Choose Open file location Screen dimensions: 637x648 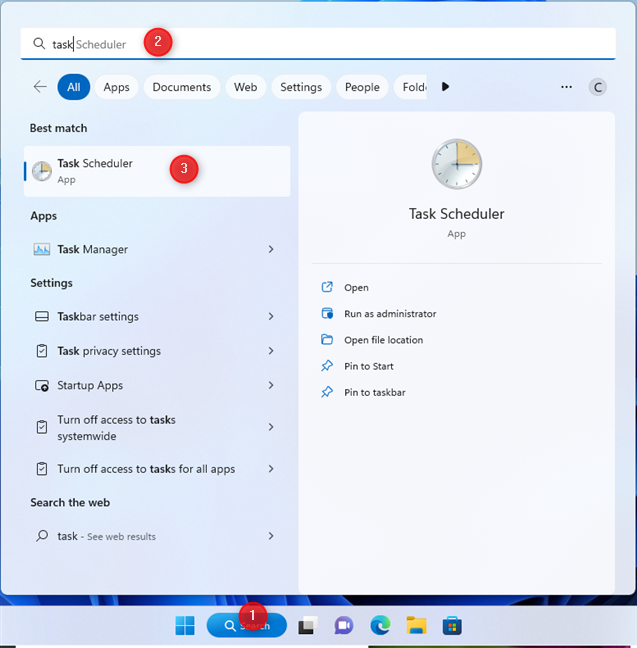click(x=384, y=340)
